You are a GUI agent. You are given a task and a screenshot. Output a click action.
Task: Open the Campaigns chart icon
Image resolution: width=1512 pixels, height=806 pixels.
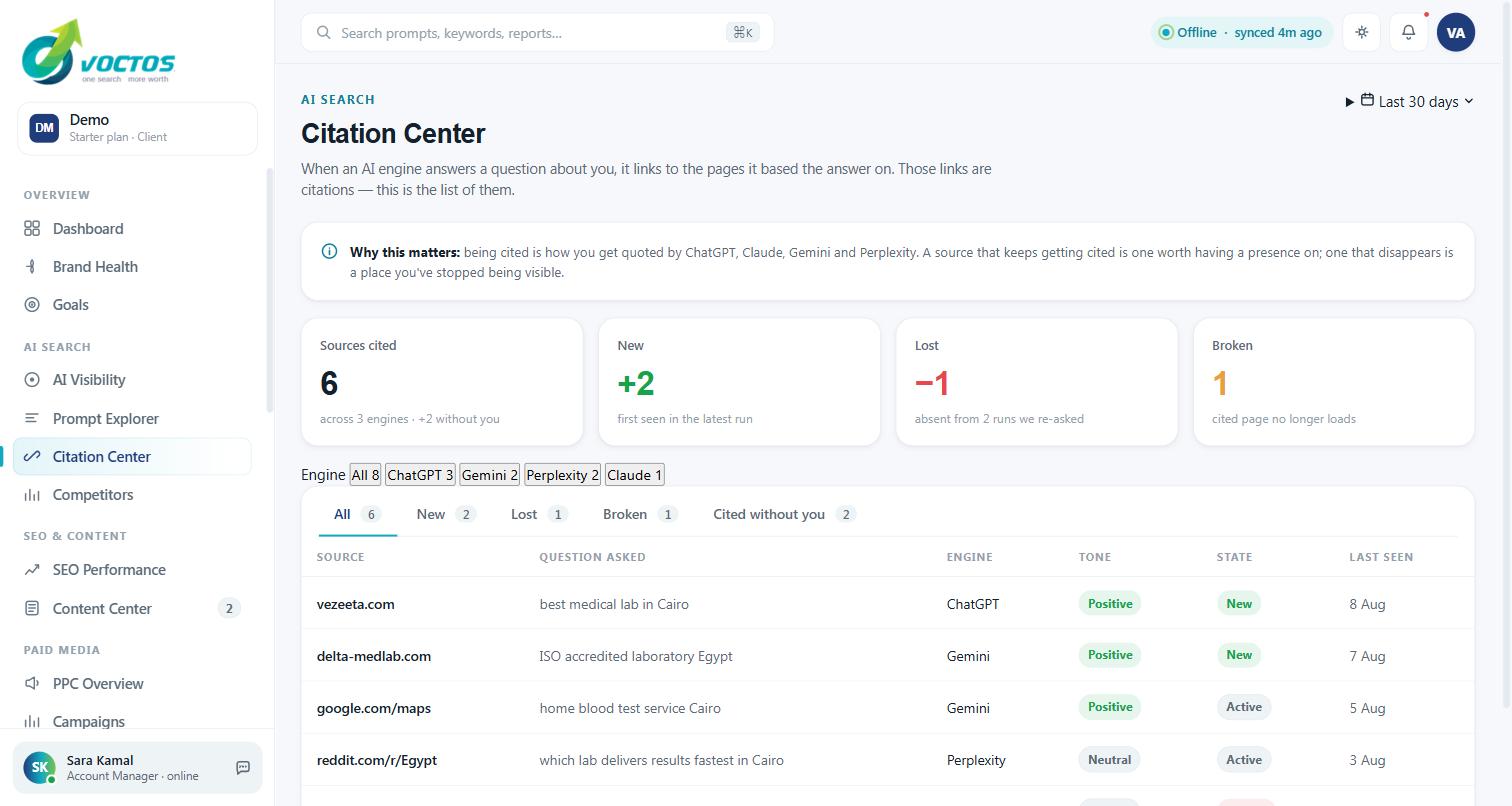tap(32, 722)
